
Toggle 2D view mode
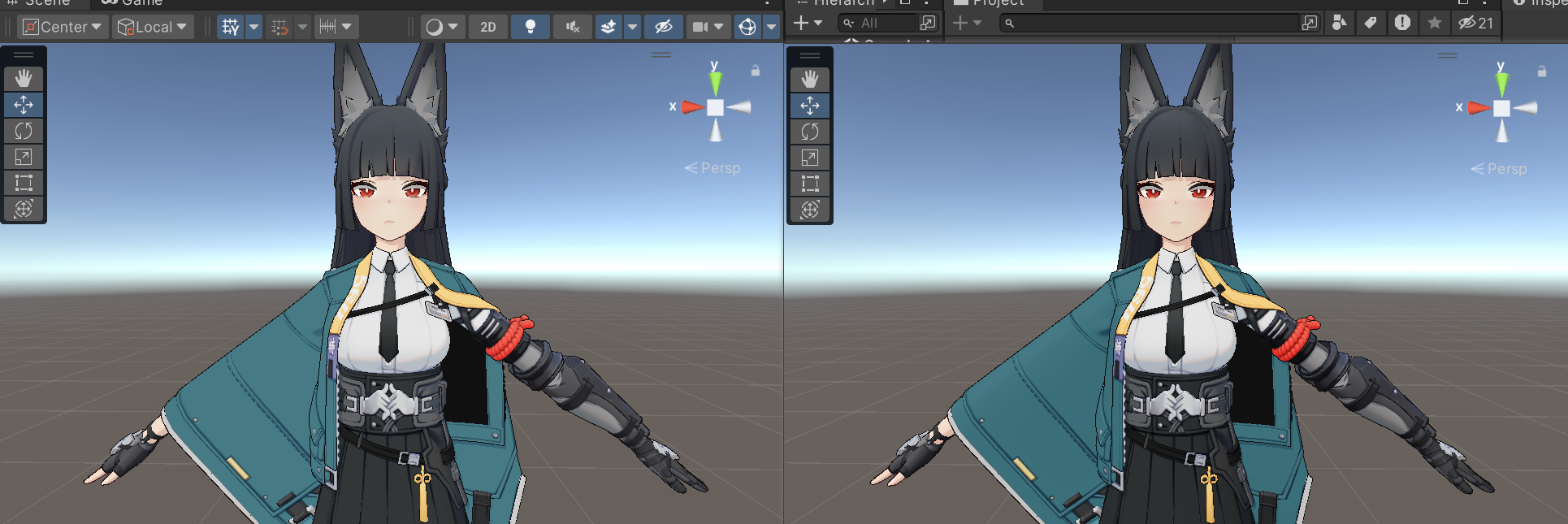coord(487,27)
